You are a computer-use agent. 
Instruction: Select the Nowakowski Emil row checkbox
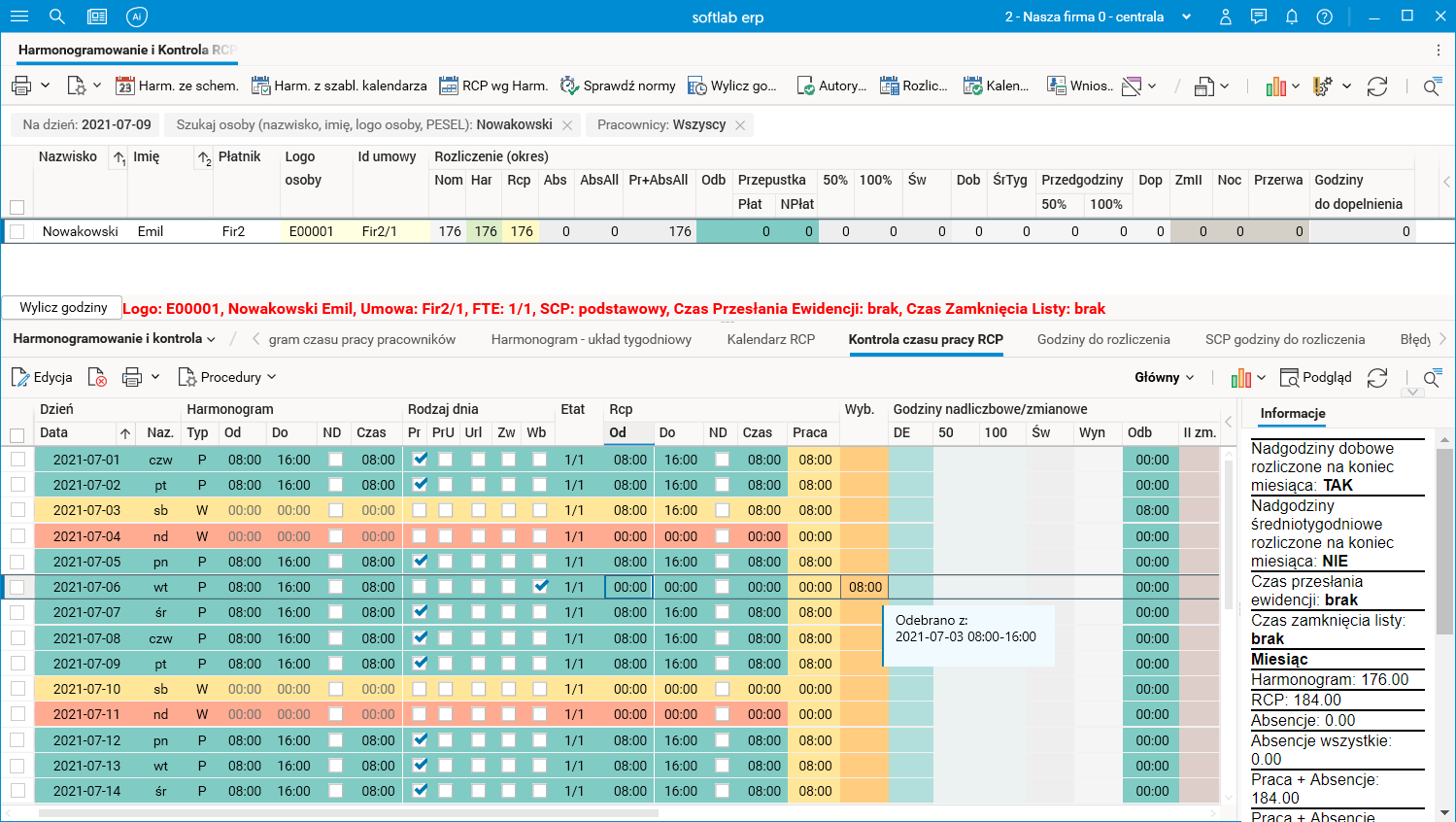pyautogui.click(x=17, y=231)
